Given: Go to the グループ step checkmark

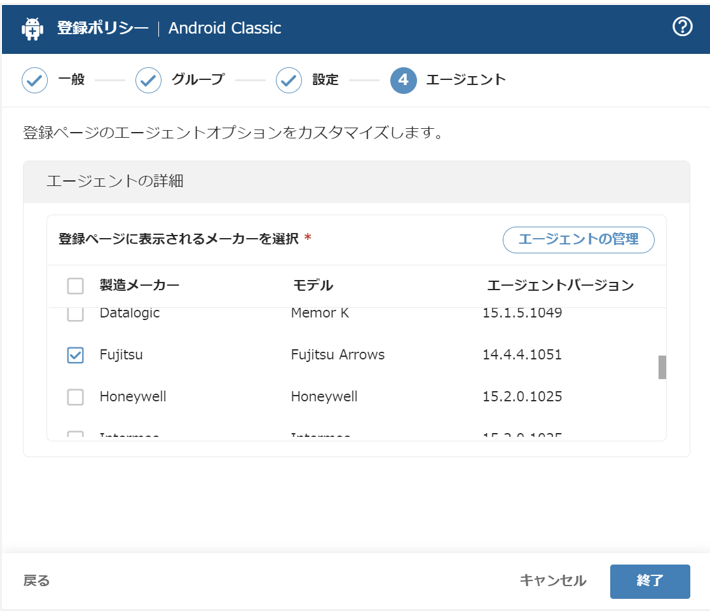Looking at the screenshot, I should [148, 80].
